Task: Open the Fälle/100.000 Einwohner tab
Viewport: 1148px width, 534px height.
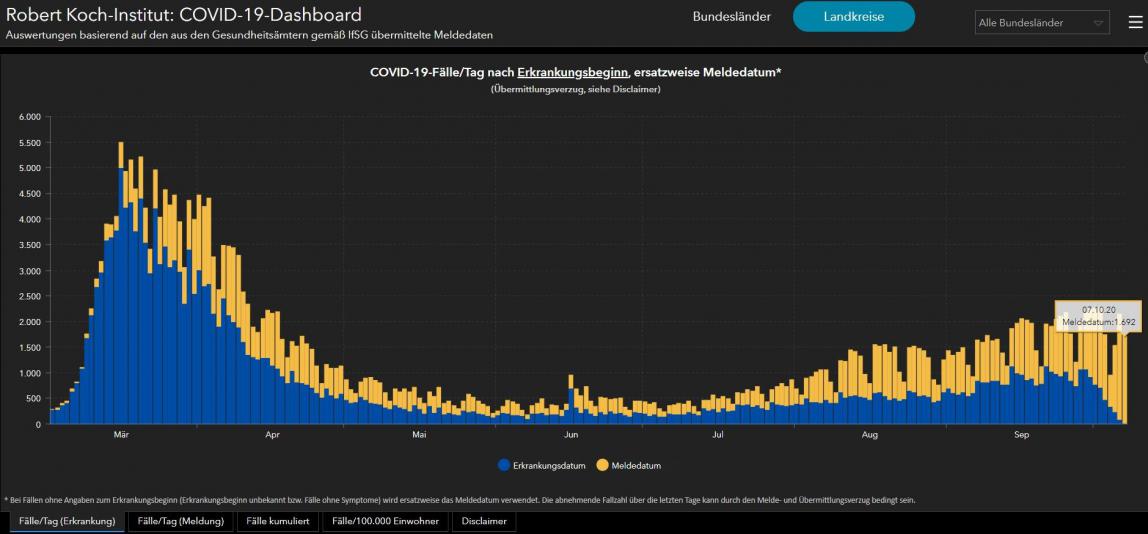Action: pyautogui.click(x=385, y=521)
